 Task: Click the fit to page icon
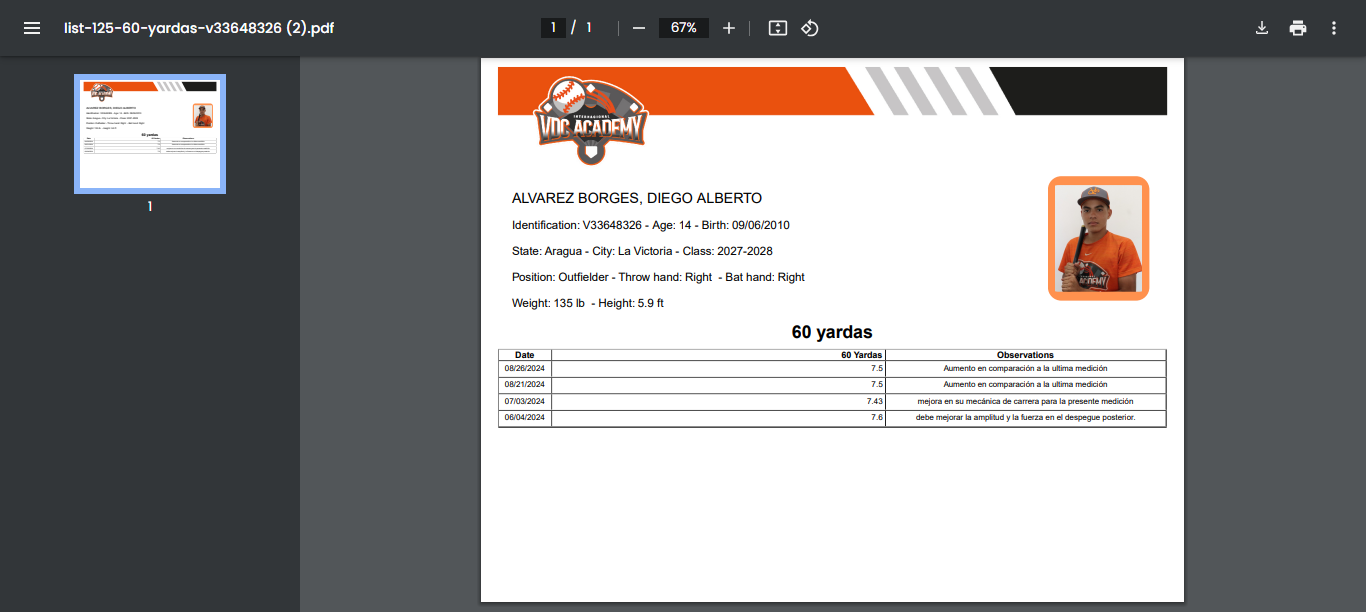(x=778, y=28)
